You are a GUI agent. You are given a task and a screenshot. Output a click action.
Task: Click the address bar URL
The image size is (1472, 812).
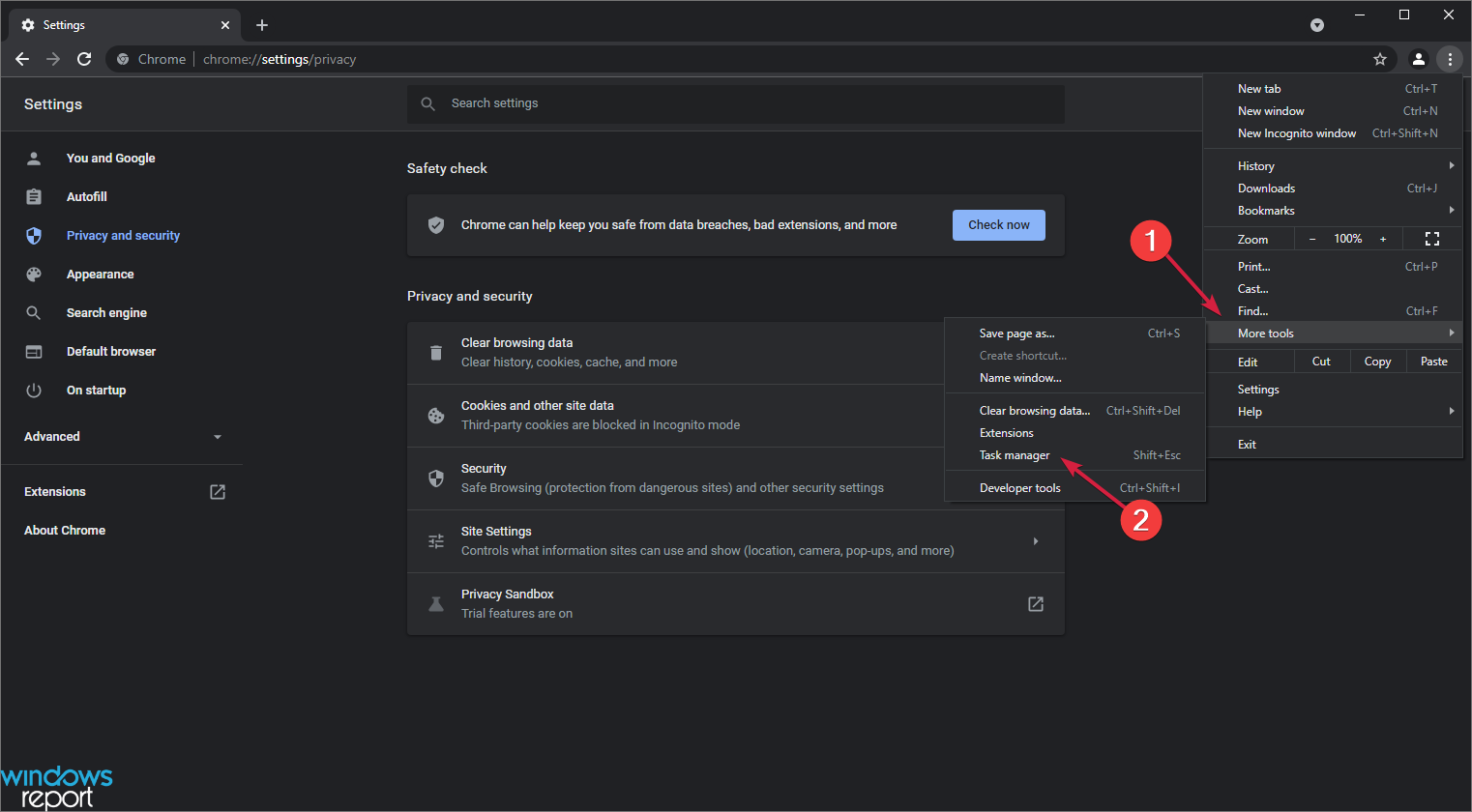click(280, 59)
